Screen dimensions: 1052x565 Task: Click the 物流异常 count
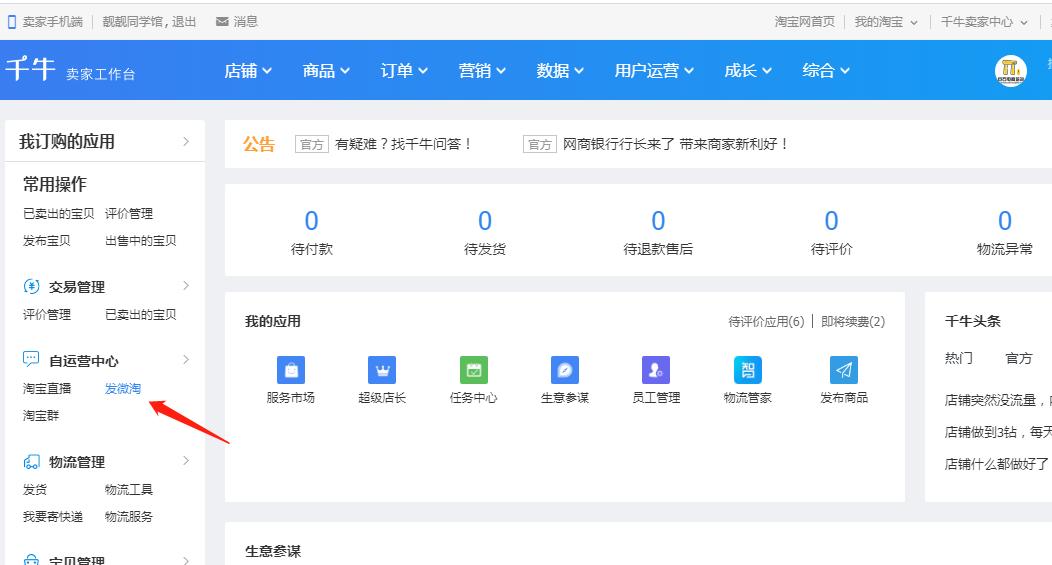(x=1004, y=221)
